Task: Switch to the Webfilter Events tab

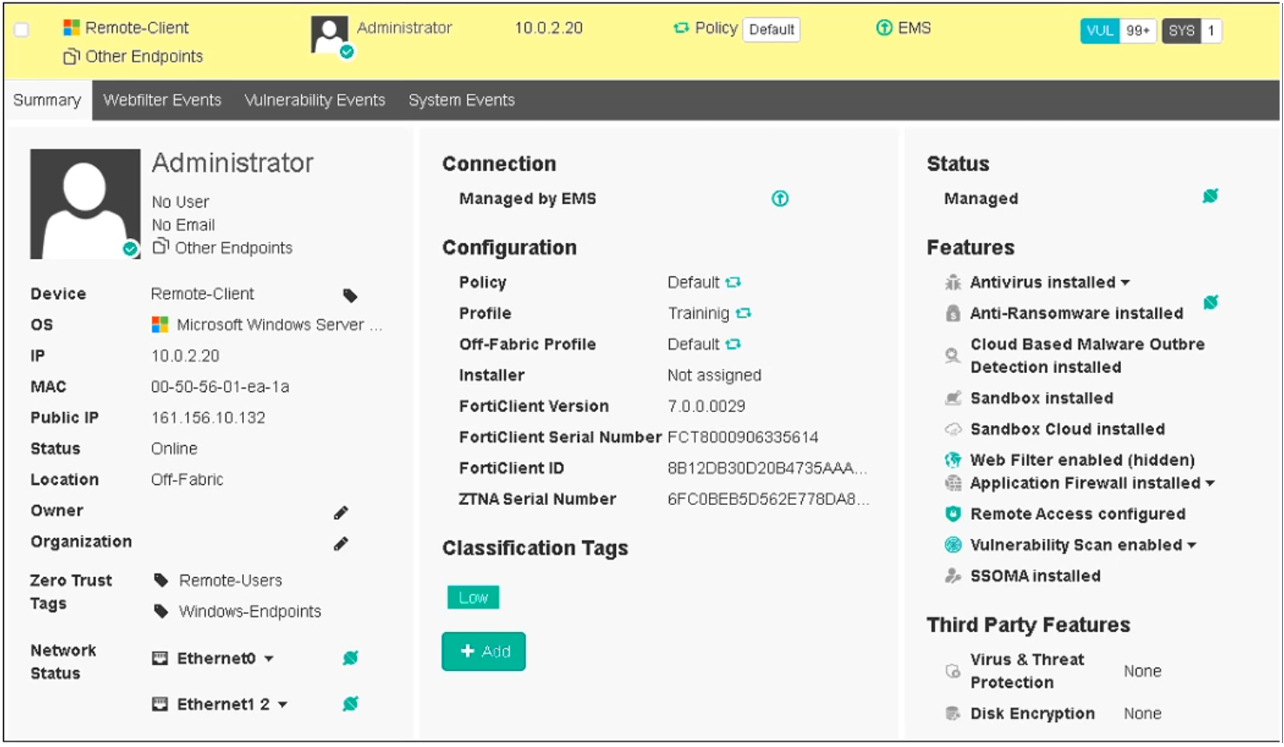Action: coord(162,100)
